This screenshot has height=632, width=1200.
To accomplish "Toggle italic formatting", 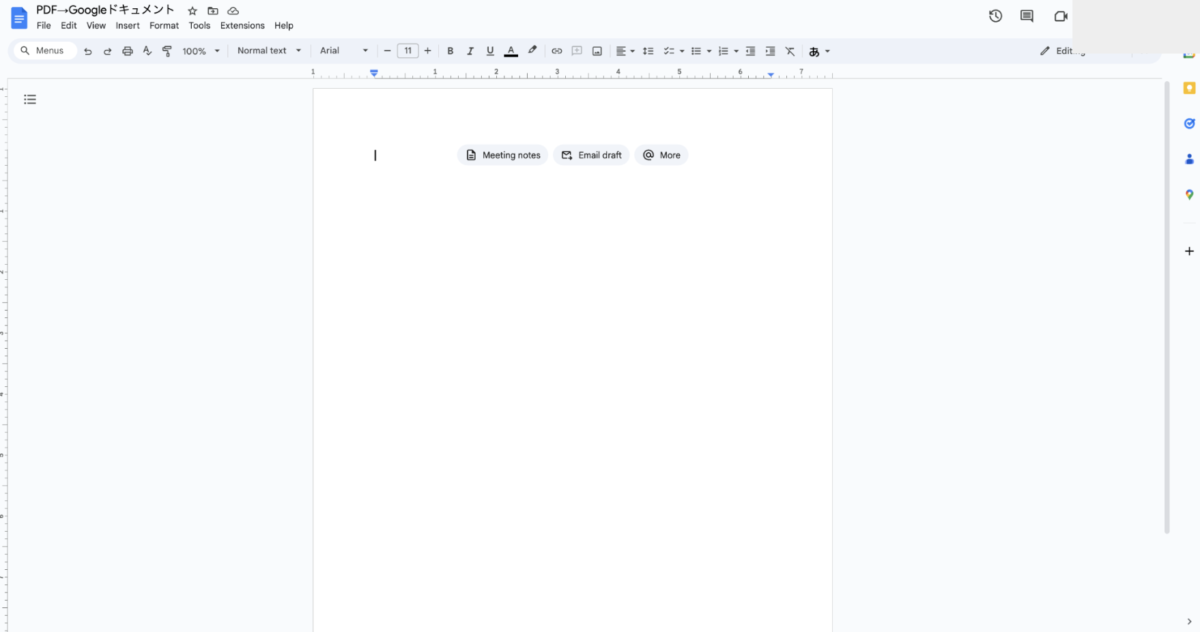I will tap(470, 51).
